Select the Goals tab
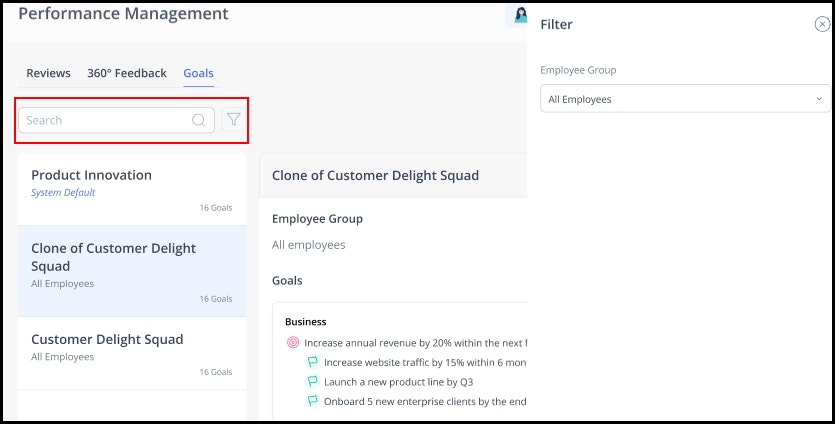The image size is (835, 424). point(198,73)
